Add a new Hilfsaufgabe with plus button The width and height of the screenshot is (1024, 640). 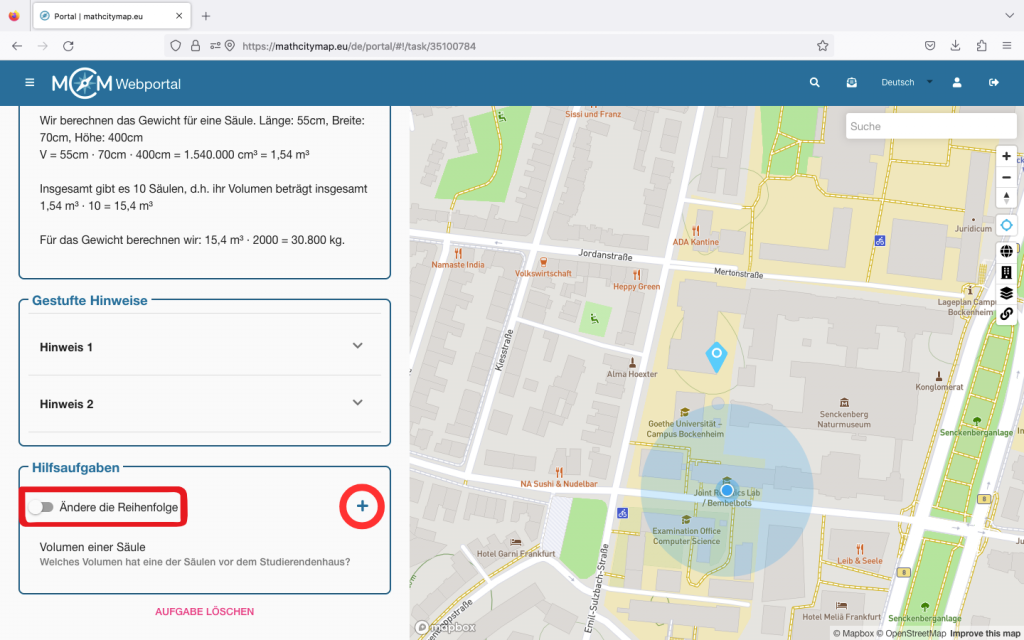[362, 507]
